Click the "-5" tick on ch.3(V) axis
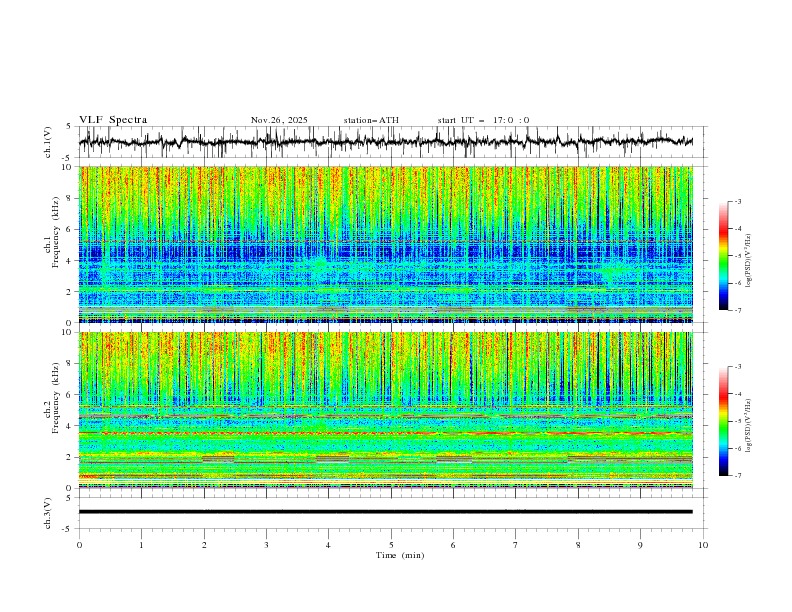The width and height of the screenshot is (792, 612). click(68, 529)
